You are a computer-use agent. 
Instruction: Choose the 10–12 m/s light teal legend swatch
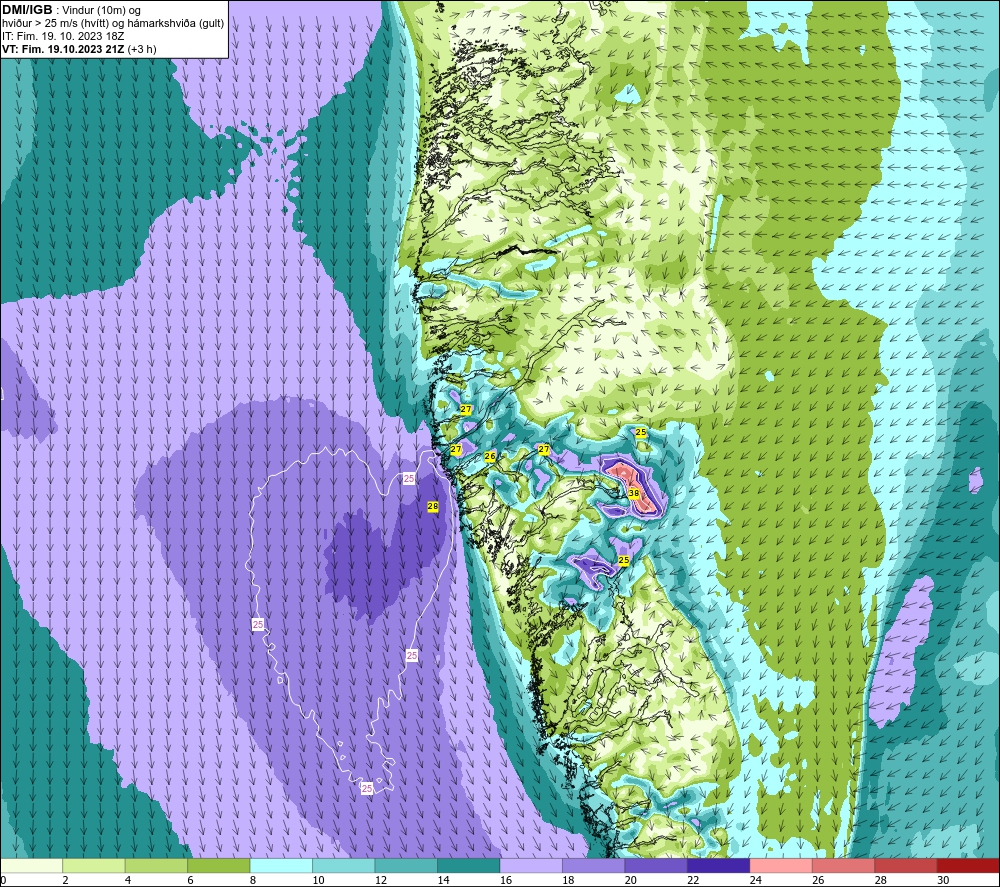[344, 866]
